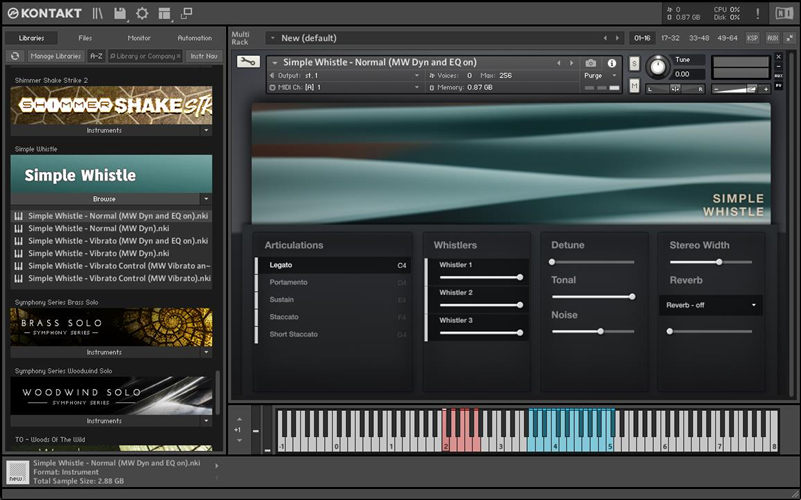The width and height of the screenshot is (801, 500).
Task: Open the library browser icon
Action: pos(97,13)
